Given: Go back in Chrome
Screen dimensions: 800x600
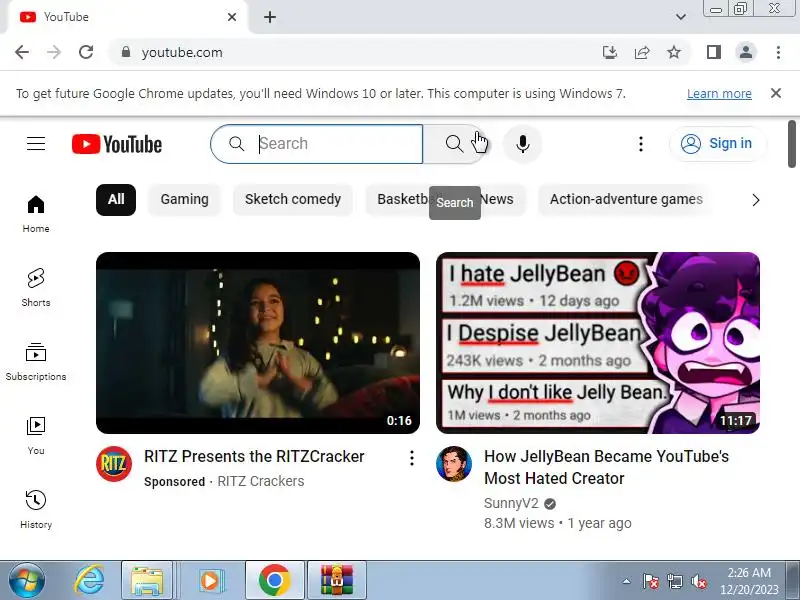Looking at the screenshot, I should [x=22, y=52].
